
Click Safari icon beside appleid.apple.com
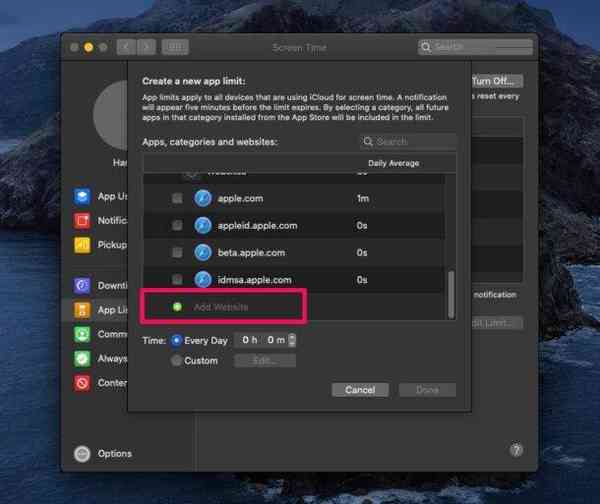[203, 225]
